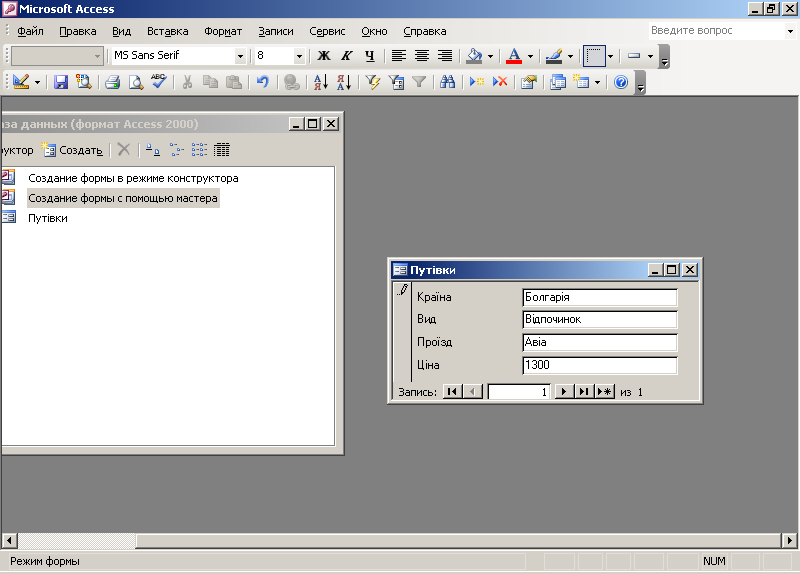Image resolution: width=800 pixels, height=574 pixels.
Task: Open the Файл menu
Action: click(x=30, y=31)
